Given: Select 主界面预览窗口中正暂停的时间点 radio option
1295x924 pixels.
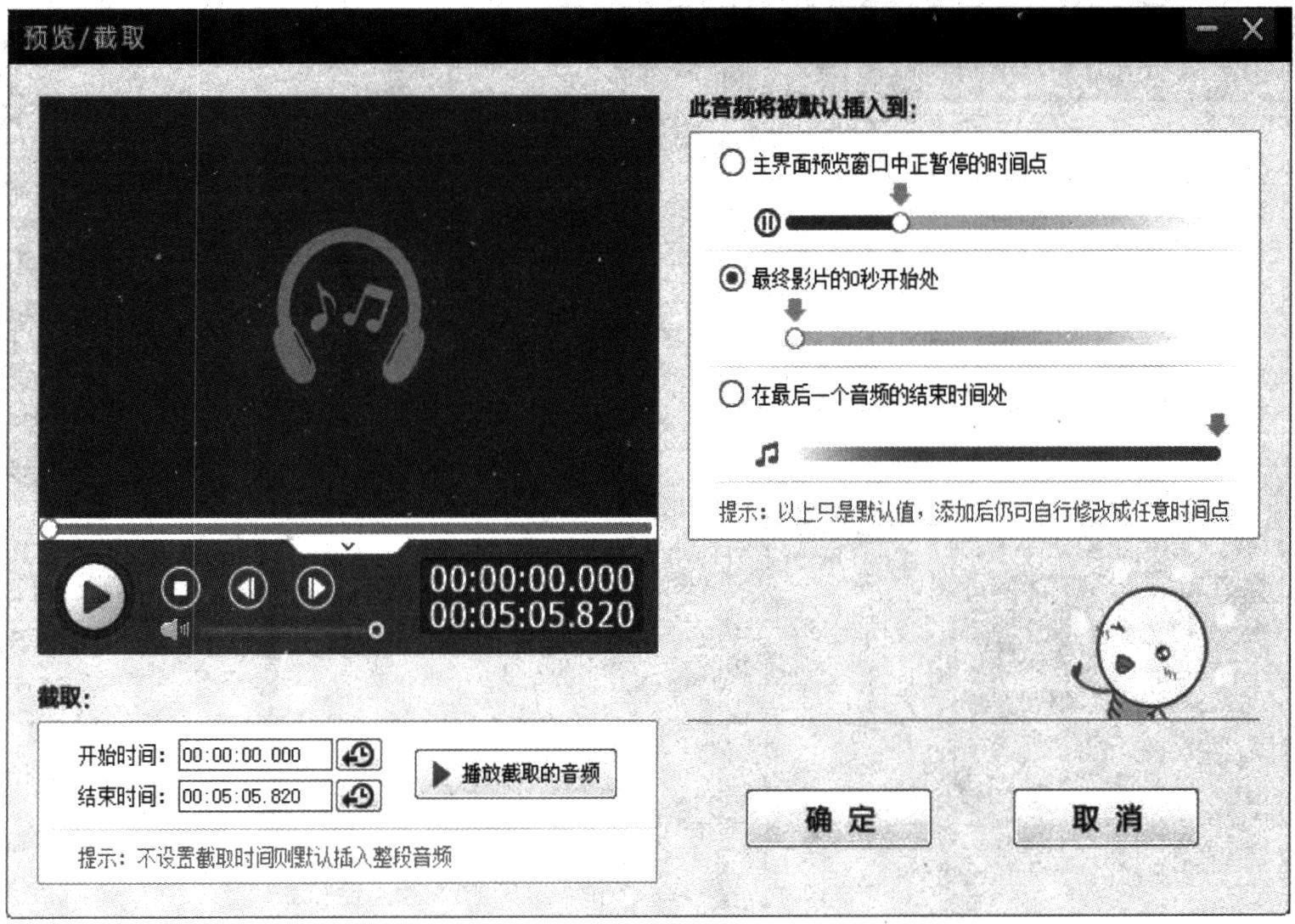Looking at the screenshot, I should pyautogui.click(x=731, y=163).
